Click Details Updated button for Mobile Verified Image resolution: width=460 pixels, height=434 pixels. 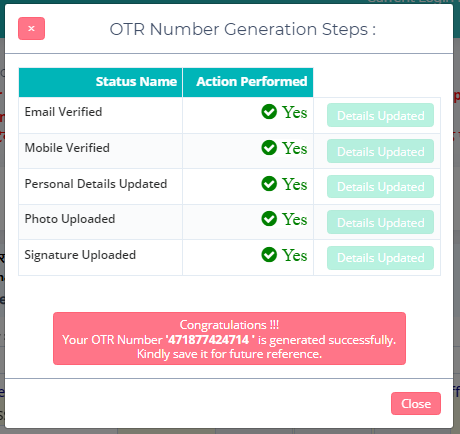coord(380,151)
